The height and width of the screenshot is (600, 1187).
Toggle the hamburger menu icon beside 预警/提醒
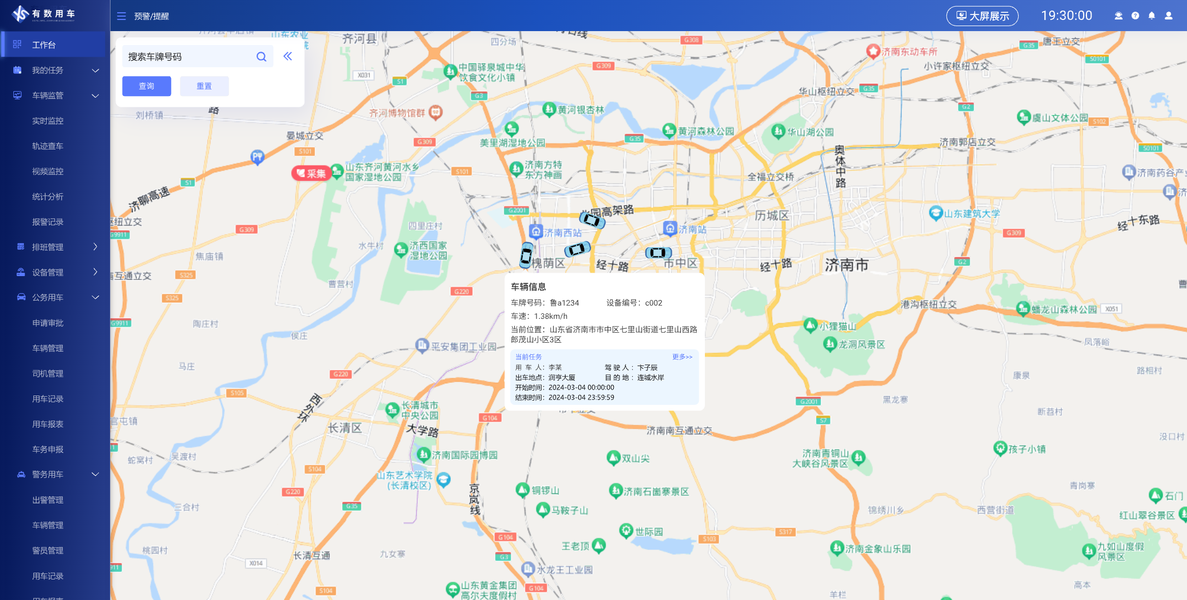(121, 16)
